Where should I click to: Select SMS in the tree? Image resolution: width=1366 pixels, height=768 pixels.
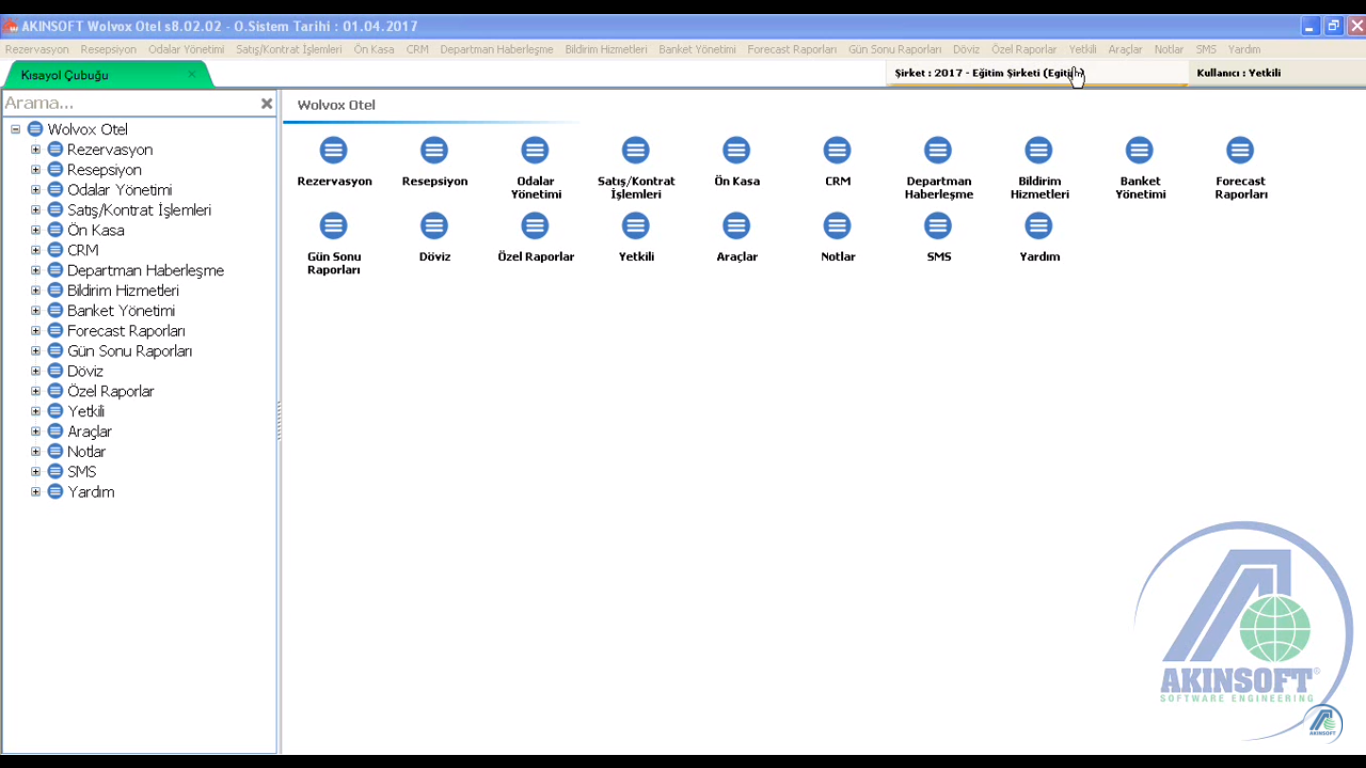coord(82,471)
